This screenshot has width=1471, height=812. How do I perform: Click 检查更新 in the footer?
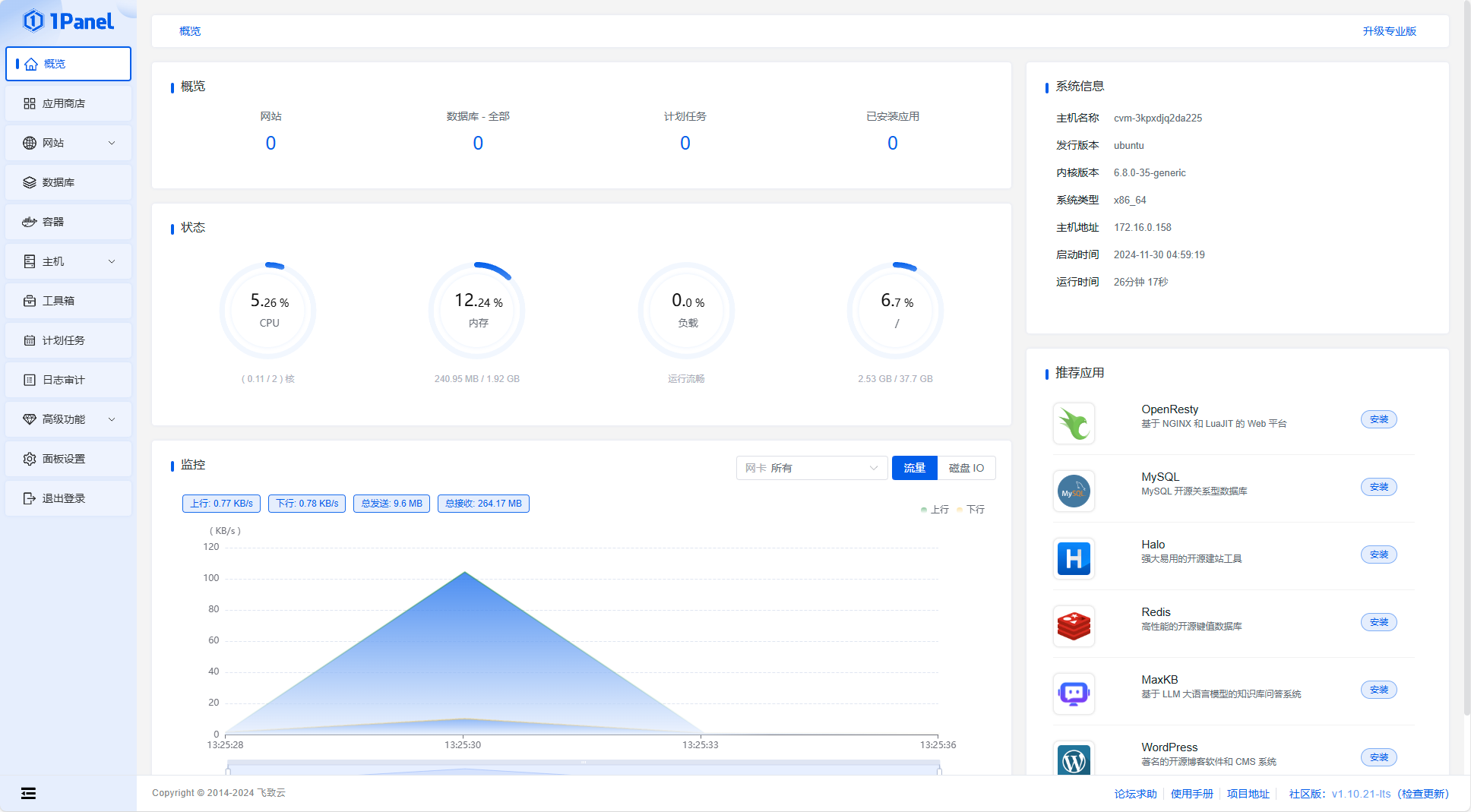[1423, 794]
